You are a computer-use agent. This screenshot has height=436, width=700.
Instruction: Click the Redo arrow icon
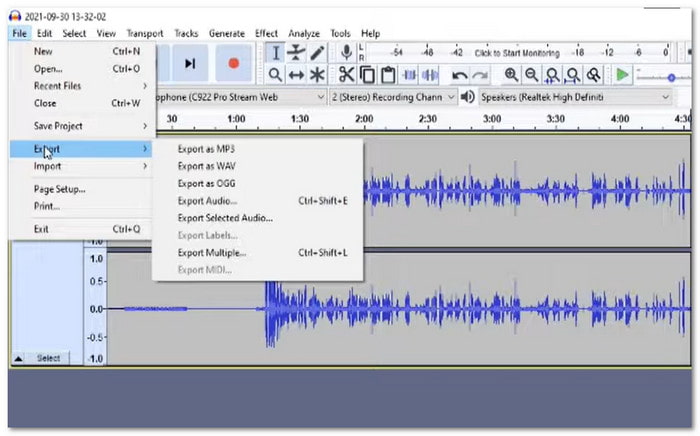(480, 75)
